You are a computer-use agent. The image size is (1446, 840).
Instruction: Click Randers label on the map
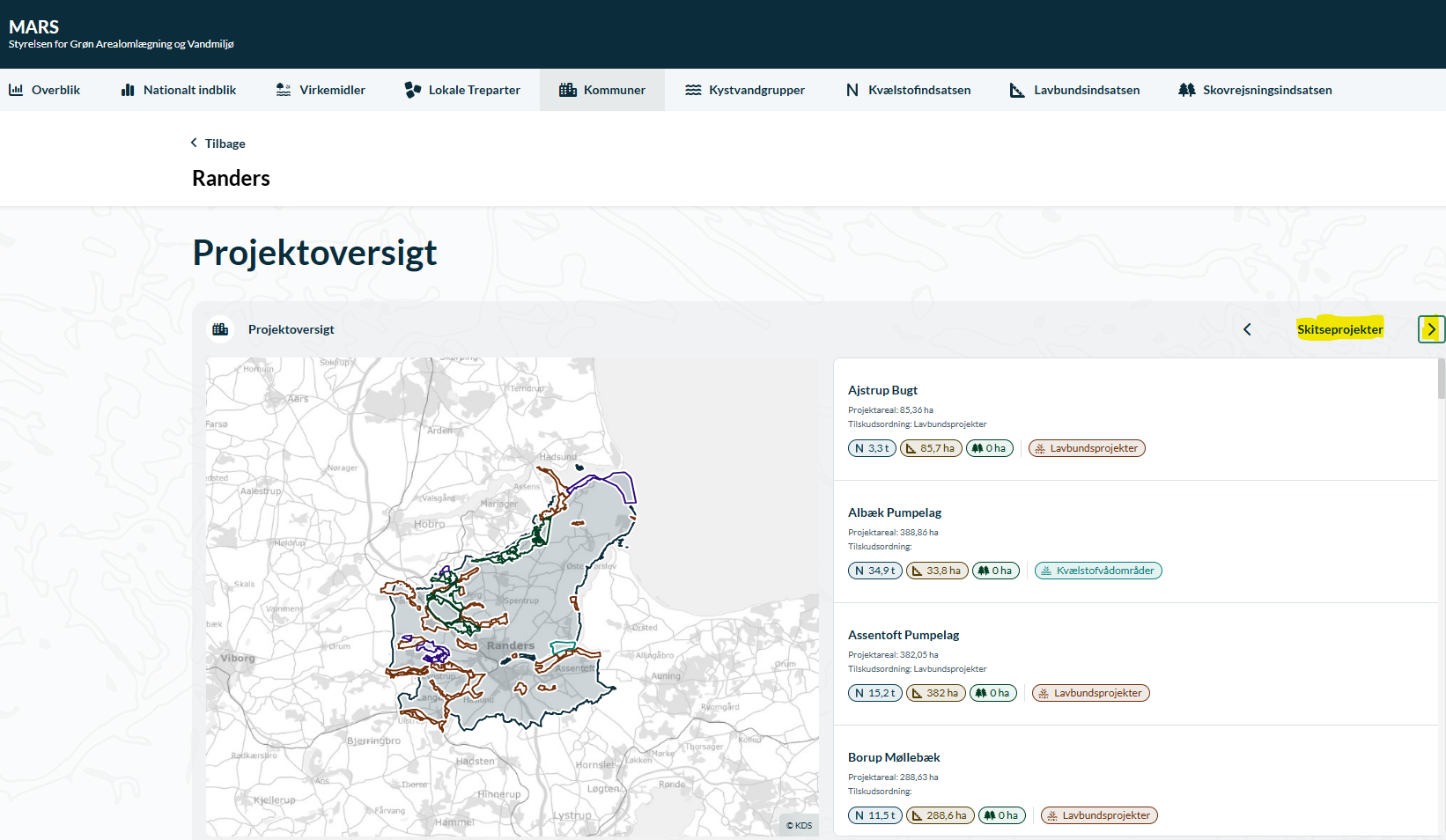click(511, 645)
